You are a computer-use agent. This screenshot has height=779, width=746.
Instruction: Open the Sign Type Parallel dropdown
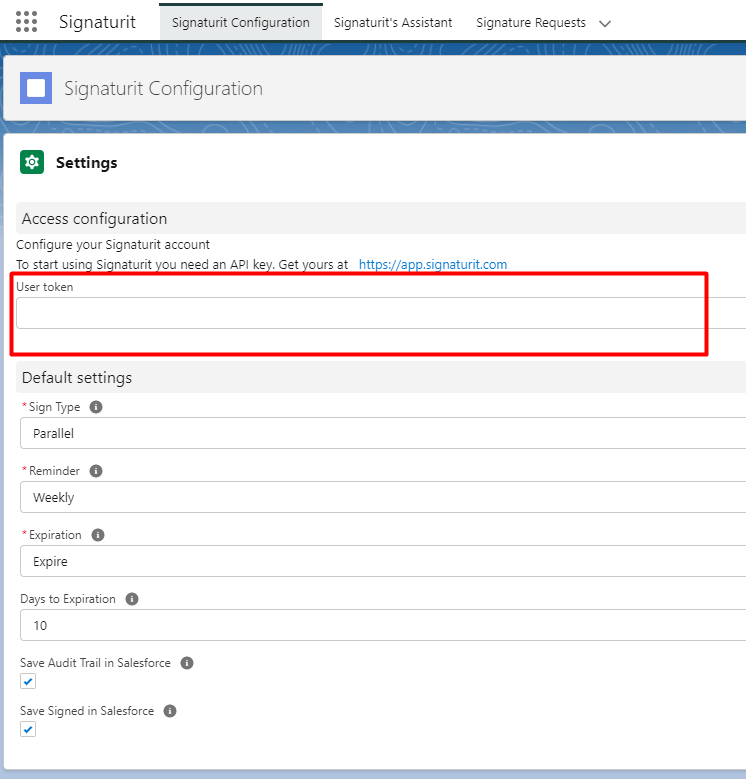(383, 433)
